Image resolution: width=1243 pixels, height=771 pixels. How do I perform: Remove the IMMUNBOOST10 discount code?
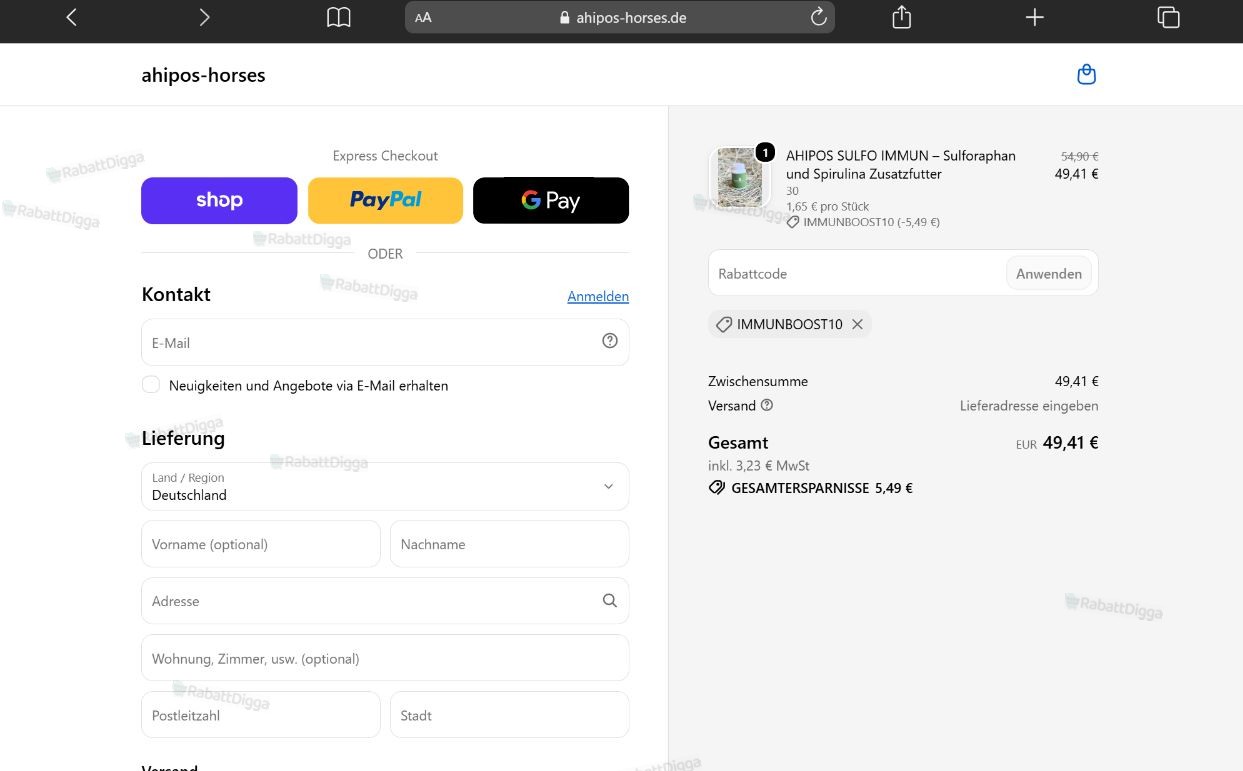pos(858,324)
